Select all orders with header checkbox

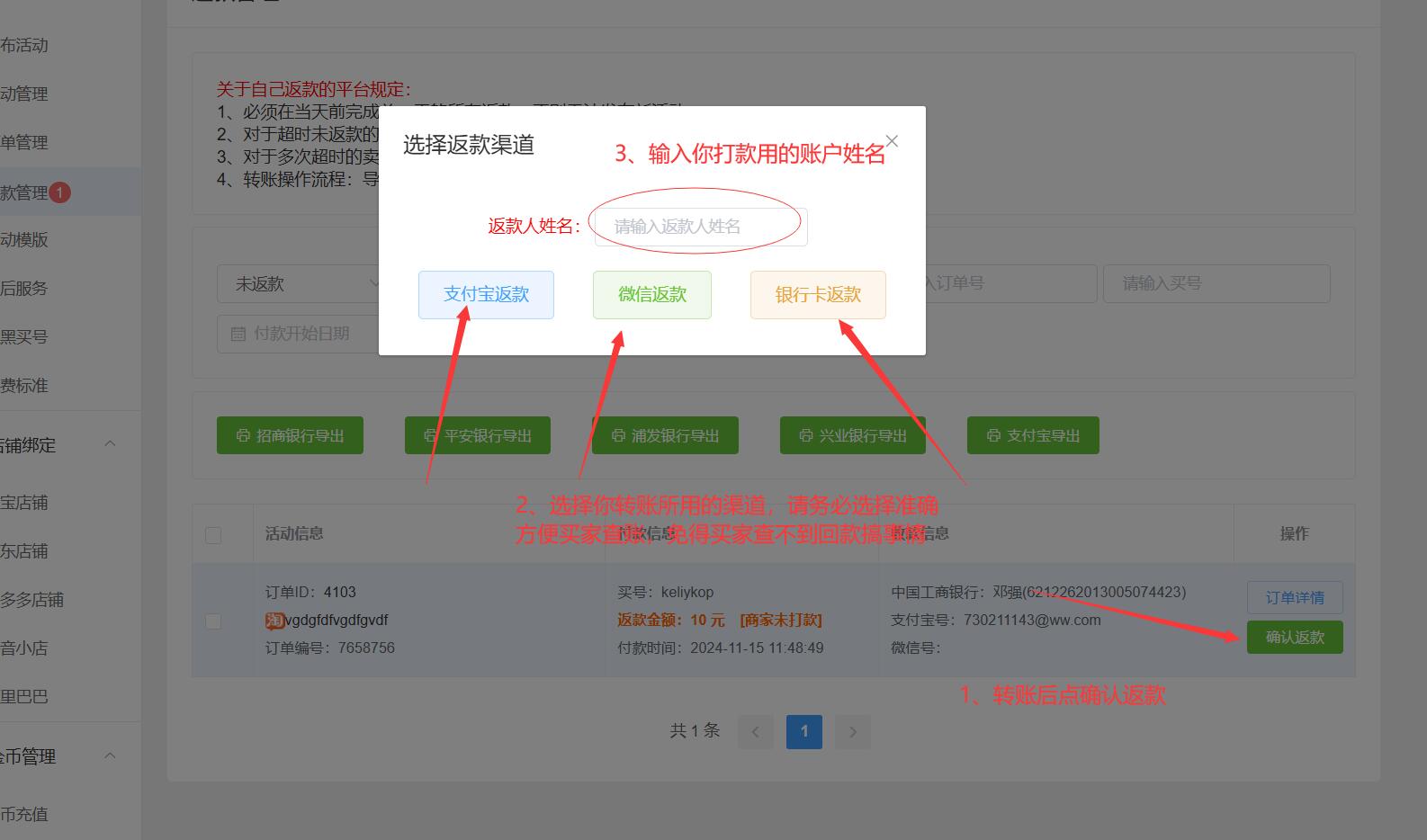coord(213,535)
